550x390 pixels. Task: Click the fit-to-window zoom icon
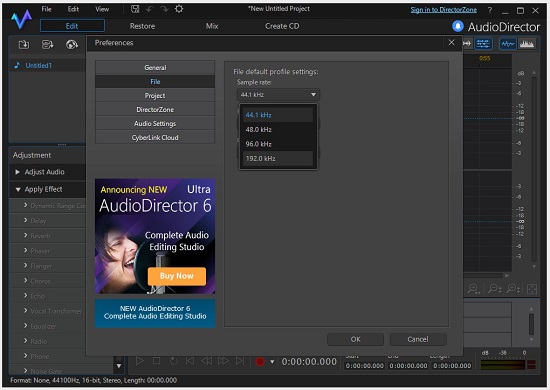(x=532, y=289)
